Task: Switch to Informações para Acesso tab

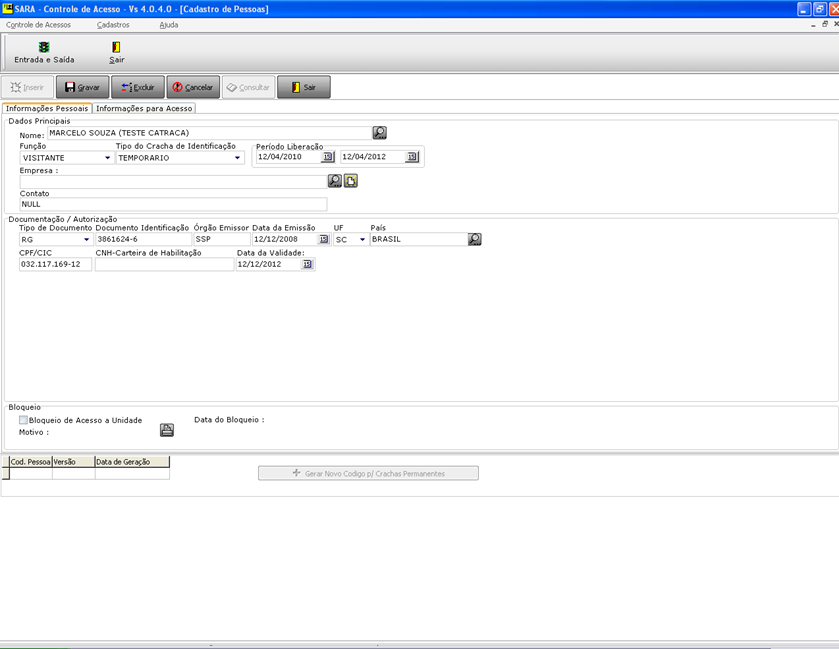Action: click(x=144, y=108)
